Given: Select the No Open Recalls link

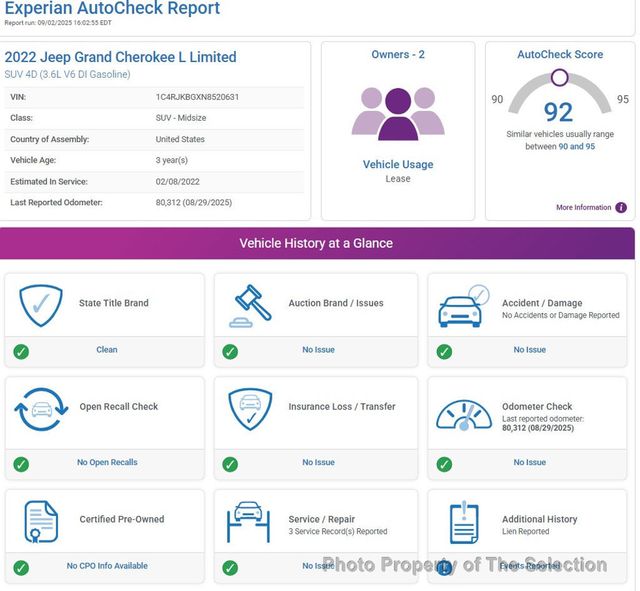Looking at the screenshot, I should pyautogui.click(x=107, y=463).
